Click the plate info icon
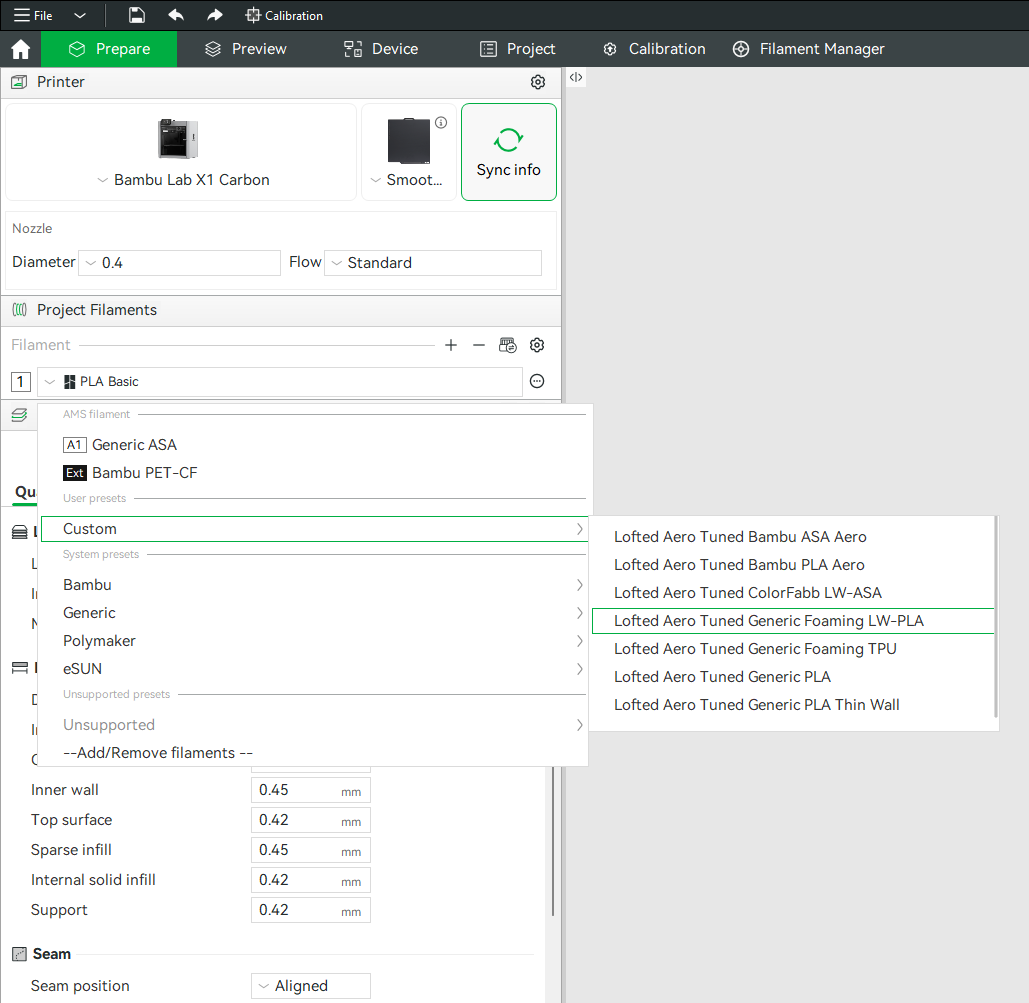 click(x=441, y=123)
